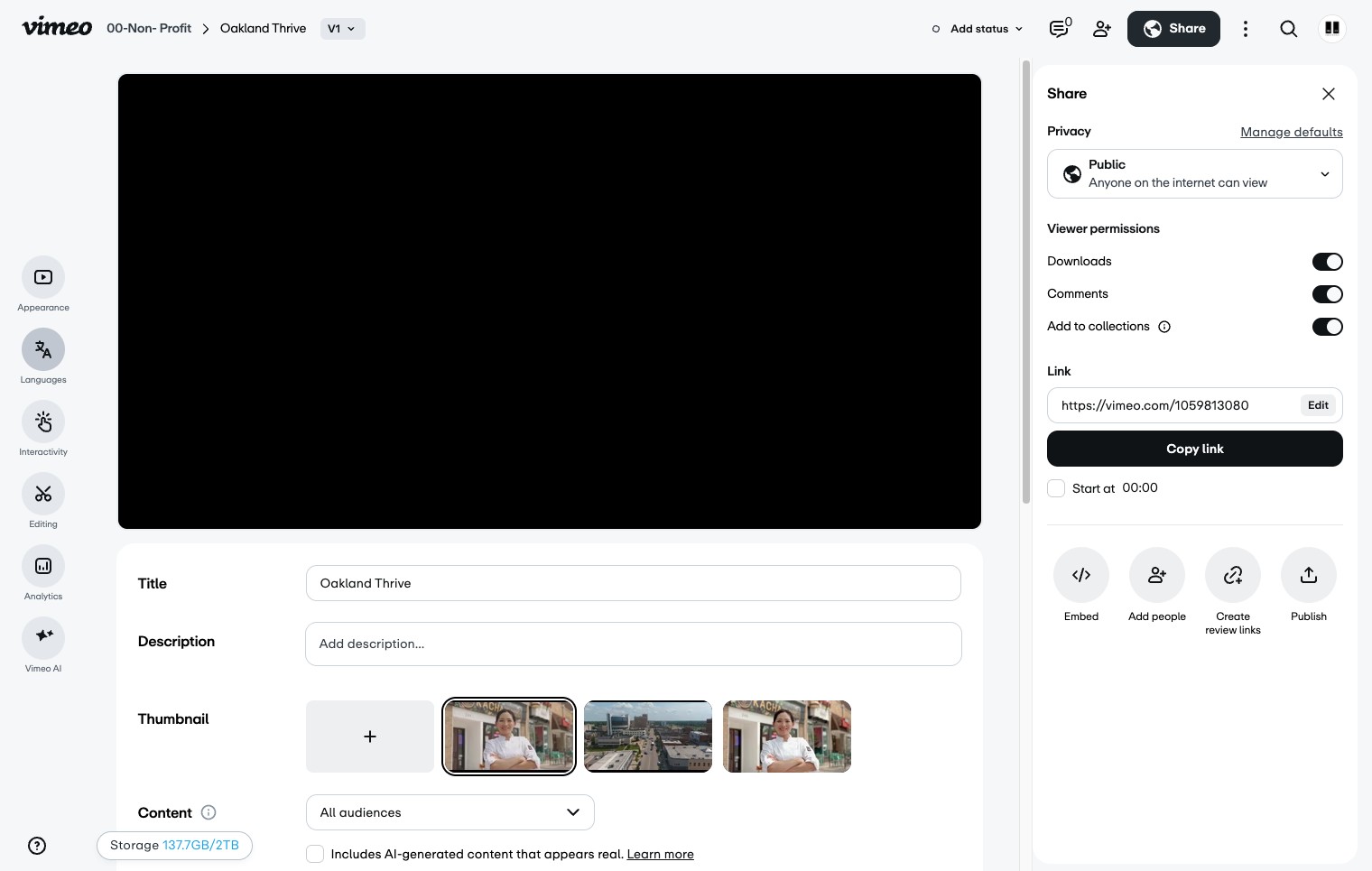The image size is (1372, 871).
Task: Open the Add status dropdown
Action: 978,29
